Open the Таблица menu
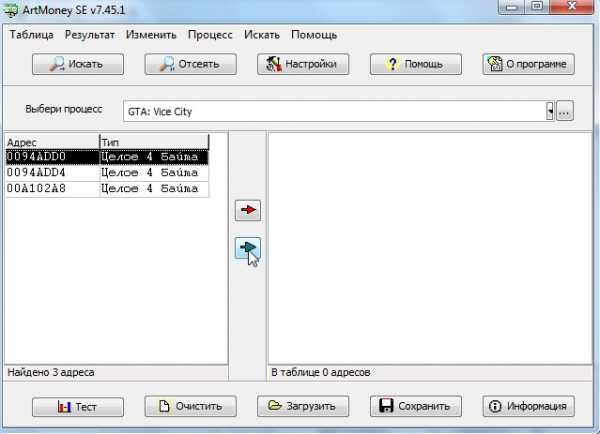 coord(31,35)
